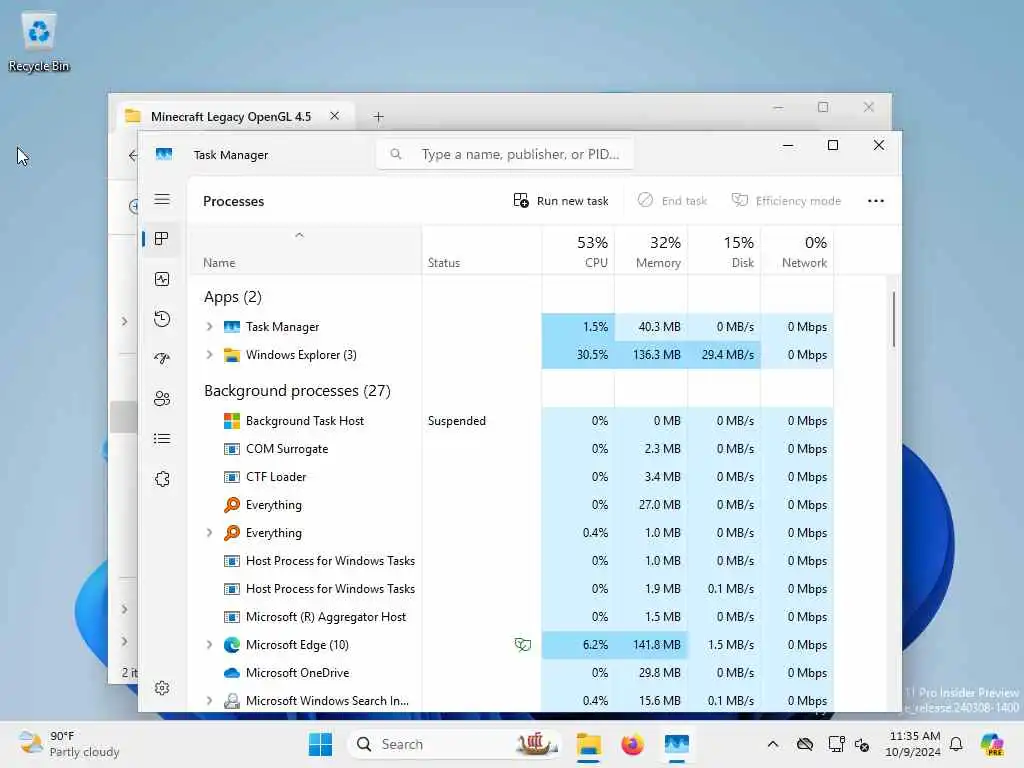Sort processes by Disk column
This screenshot has width=1024, height=768.
[x=724, y=251]
